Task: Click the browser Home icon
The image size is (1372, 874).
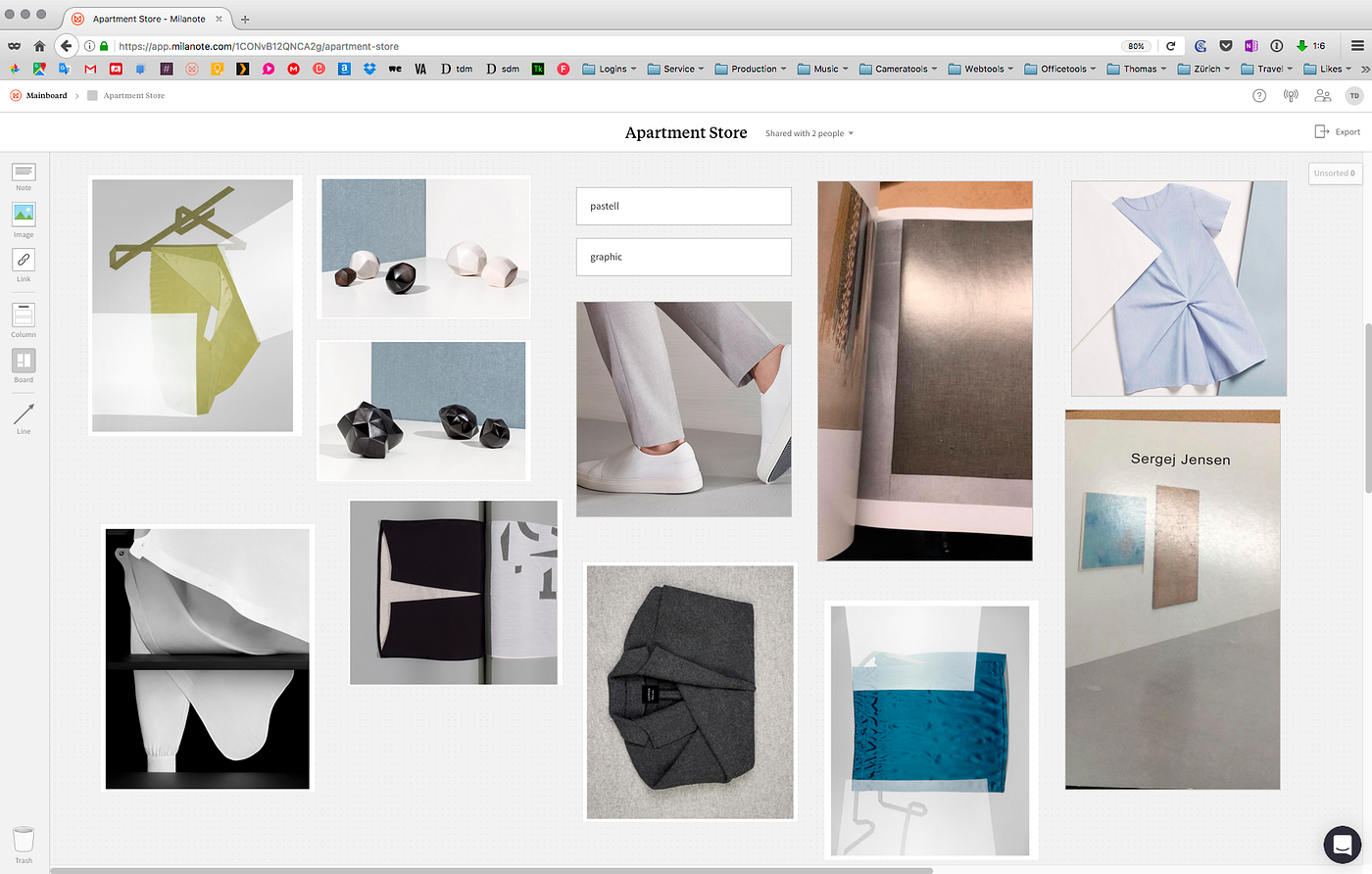Action: (x=39, y=46)
